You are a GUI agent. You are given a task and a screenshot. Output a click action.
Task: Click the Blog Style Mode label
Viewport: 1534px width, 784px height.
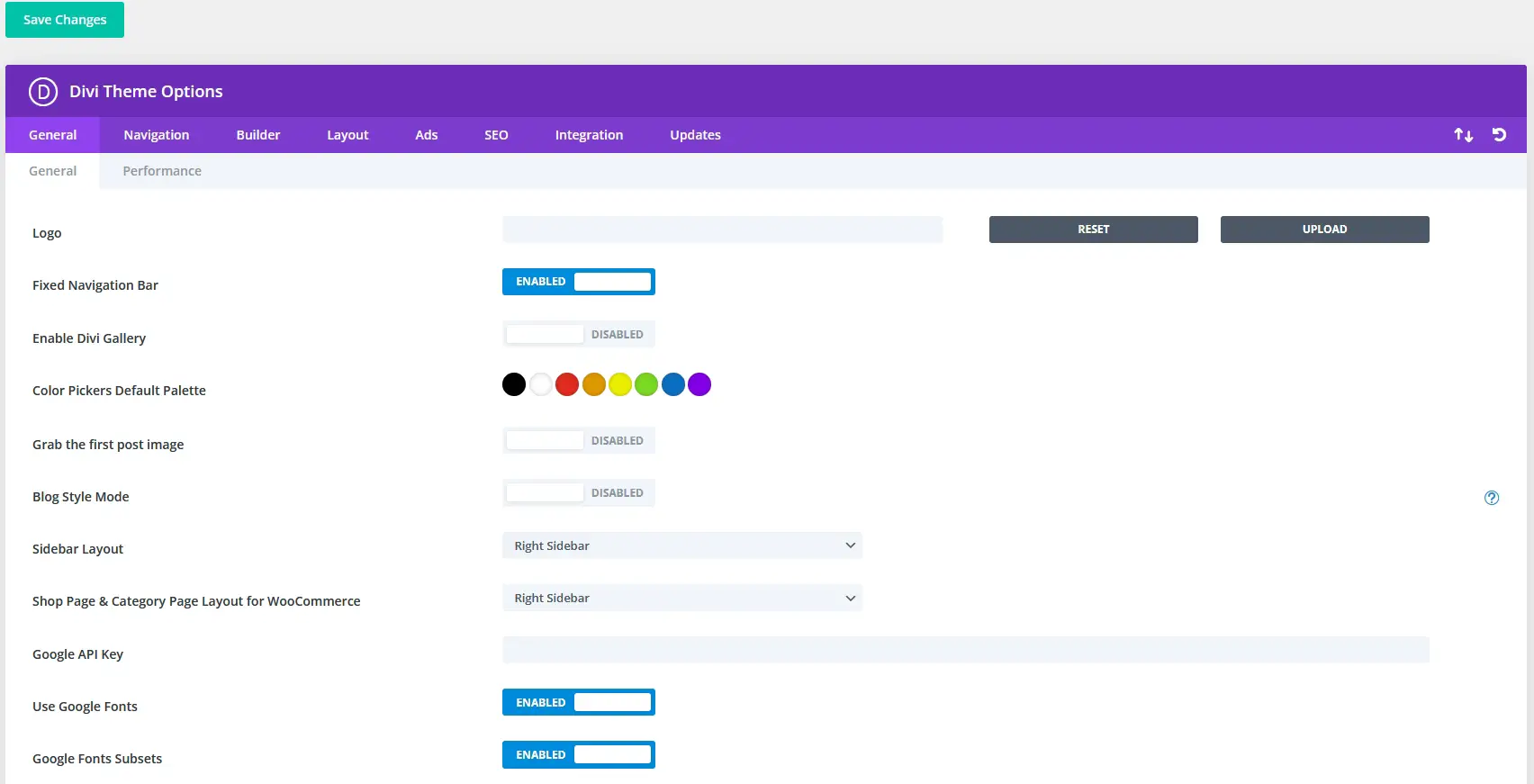(x=81, y=497)
